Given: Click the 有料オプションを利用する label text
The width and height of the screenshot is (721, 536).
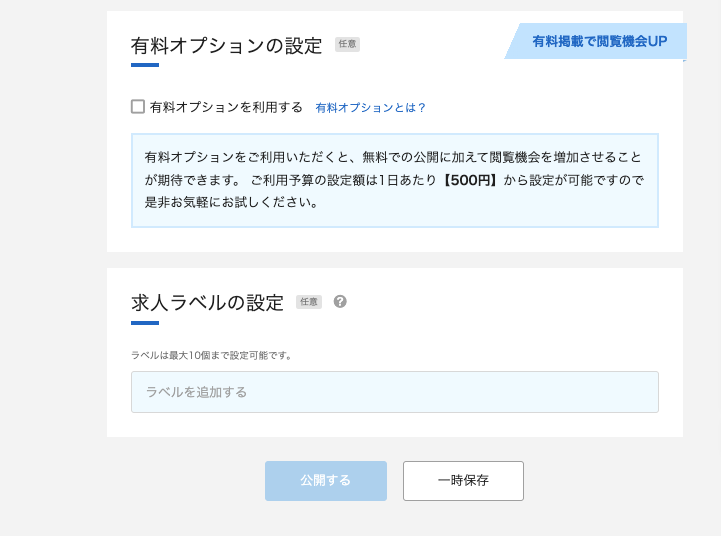Looking at the screenshot, I should [226, 107].
